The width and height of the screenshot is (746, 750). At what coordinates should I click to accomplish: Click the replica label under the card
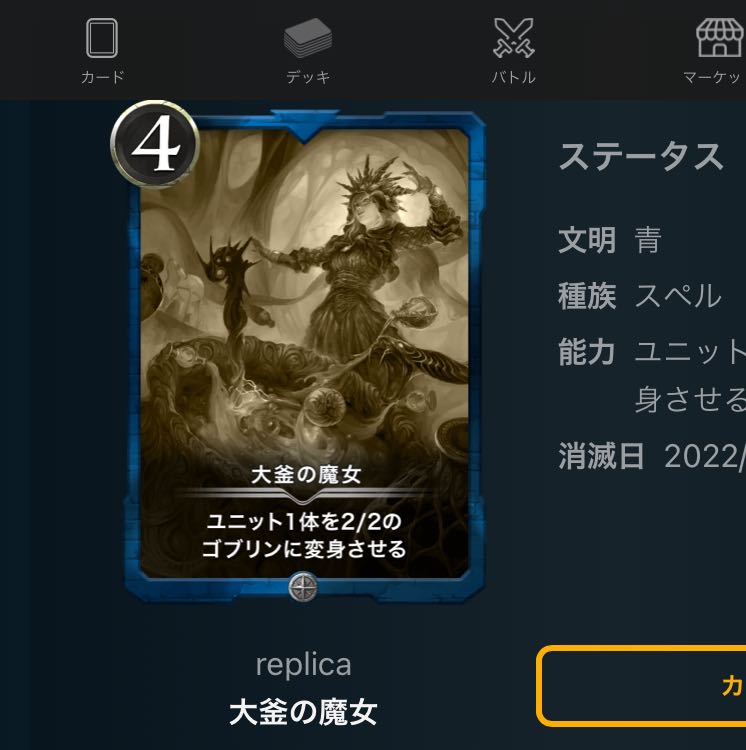304,665
